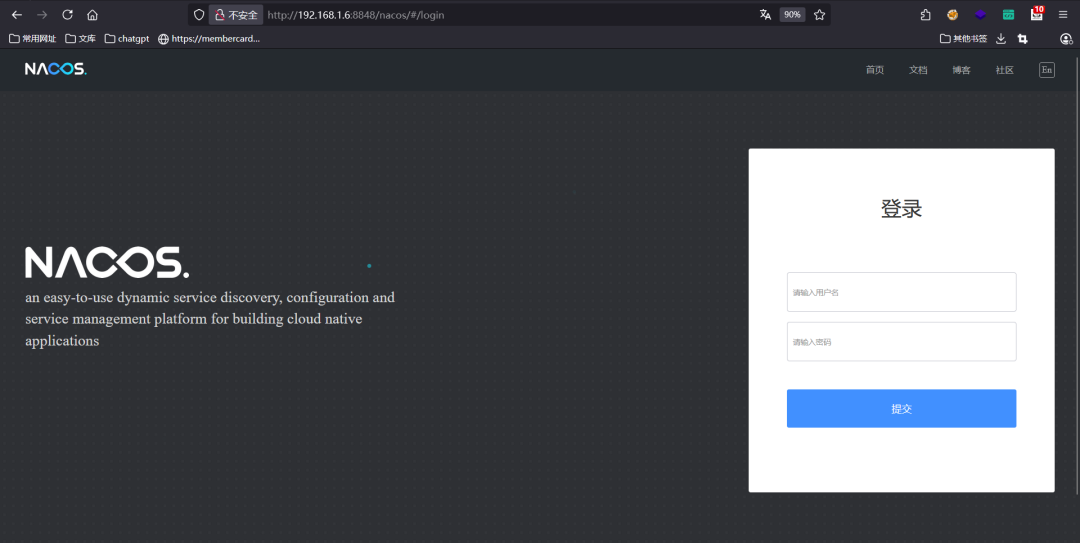Open the 社区 nav item
Image resolution: width=1080 pixels, height=543 pixels.
tap(1004, 70)
